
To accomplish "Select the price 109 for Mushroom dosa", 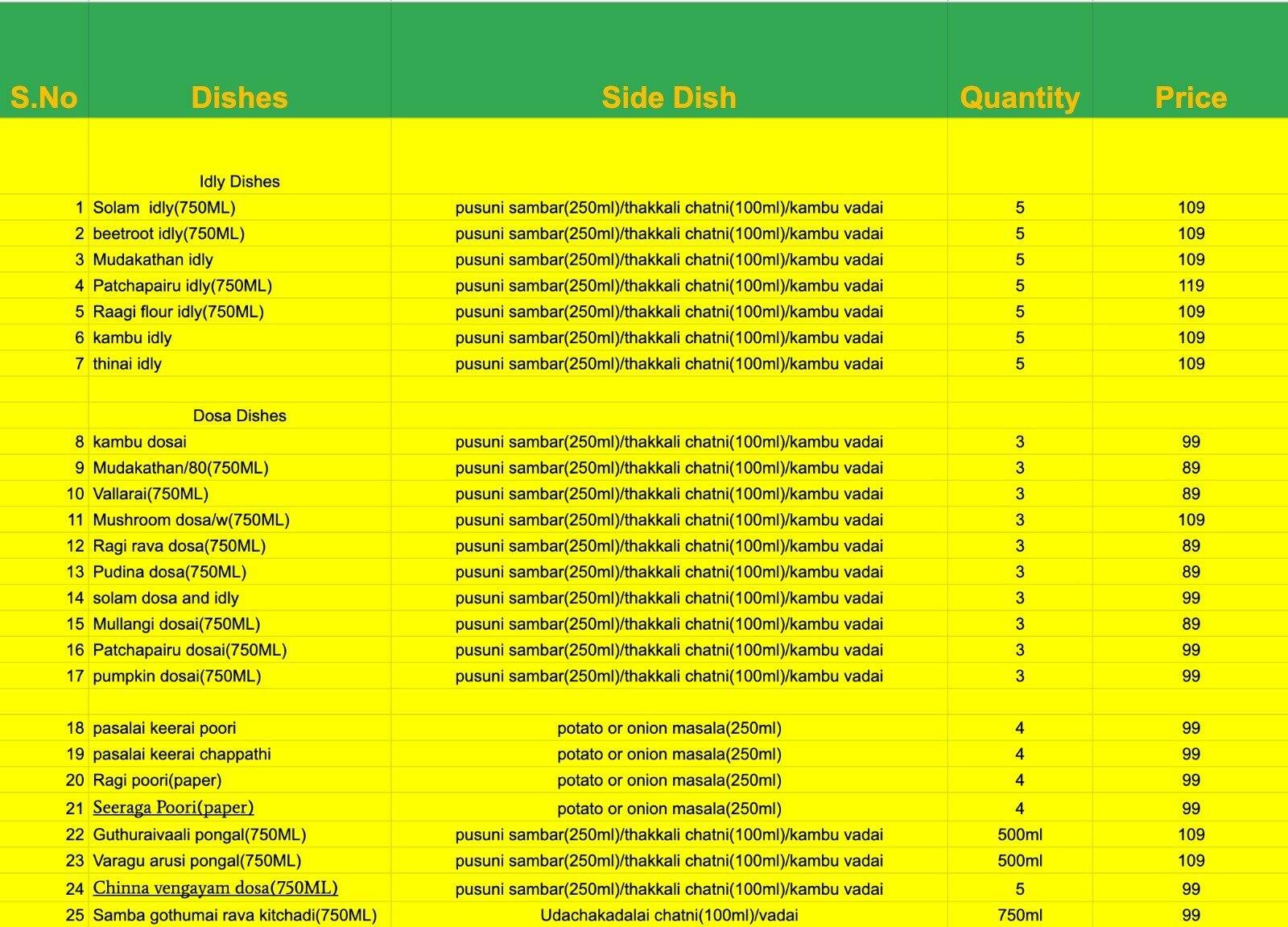I will click(1191, 519).
